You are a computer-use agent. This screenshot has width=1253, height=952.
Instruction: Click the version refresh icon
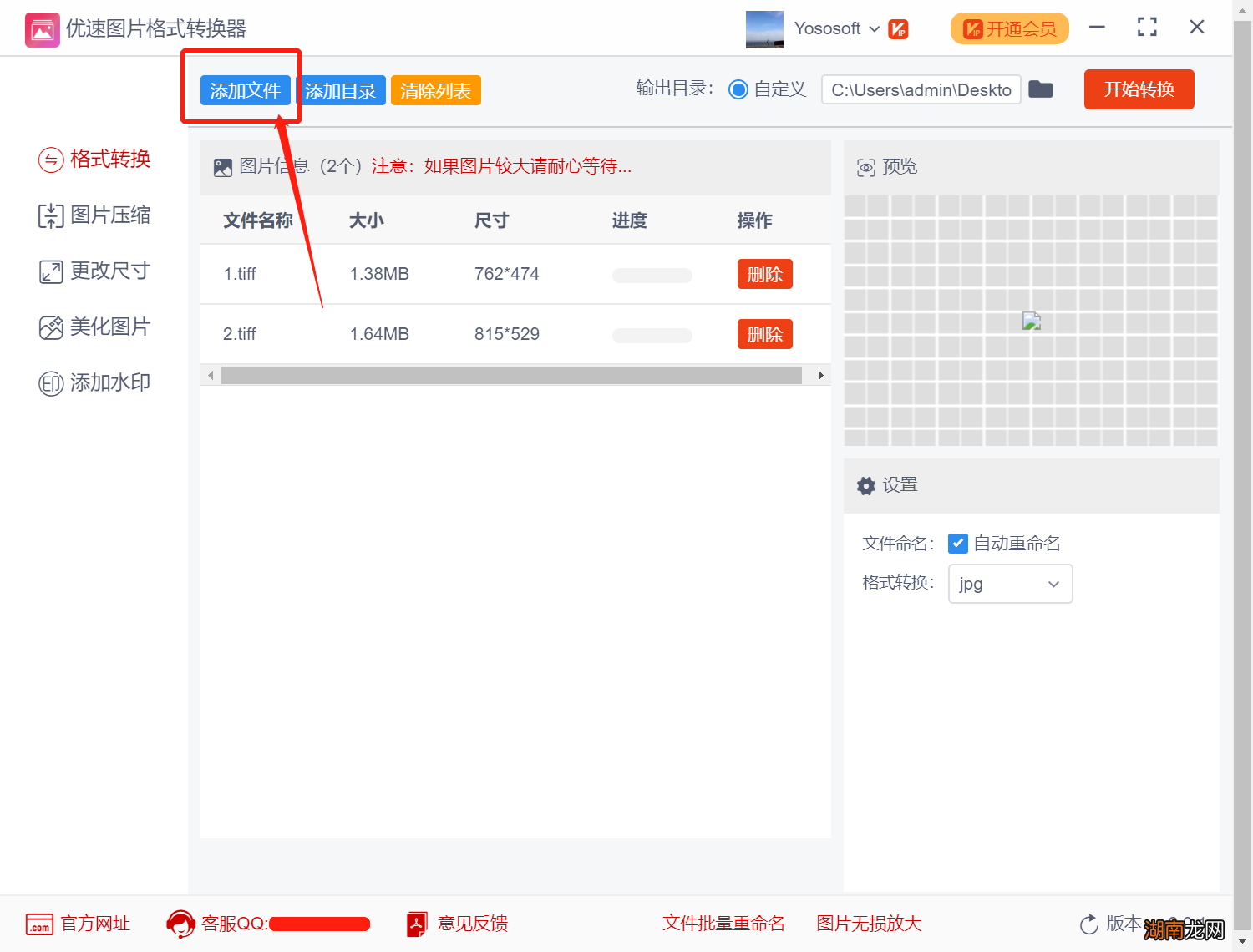click(x=1088, y=924)
